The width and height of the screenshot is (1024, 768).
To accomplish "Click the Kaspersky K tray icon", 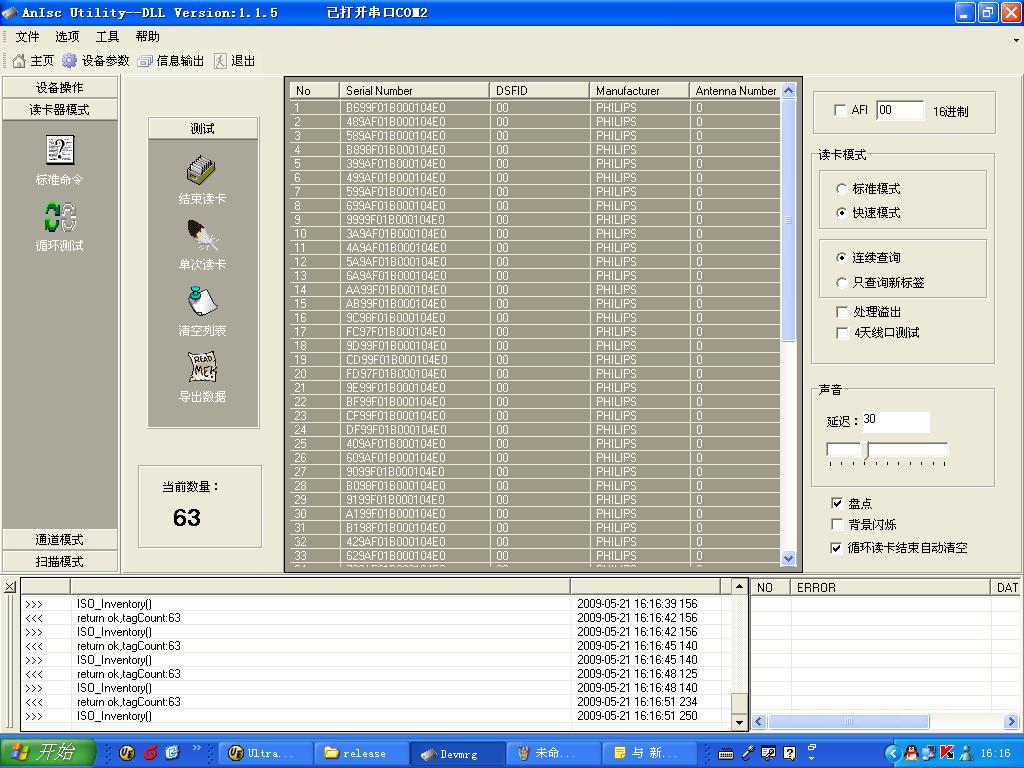I will click(x=947, y=753).
